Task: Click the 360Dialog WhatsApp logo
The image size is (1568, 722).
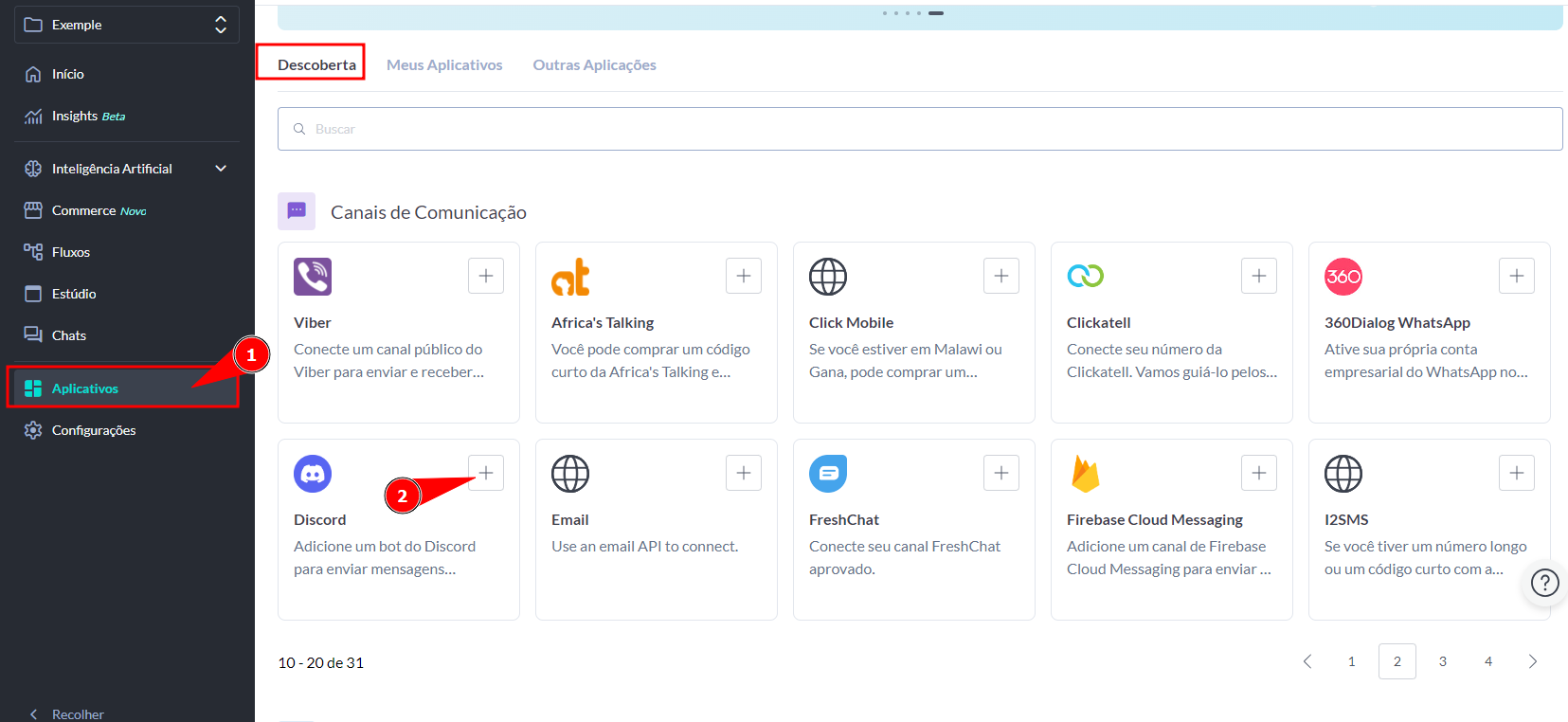Action: [1343, 277]
